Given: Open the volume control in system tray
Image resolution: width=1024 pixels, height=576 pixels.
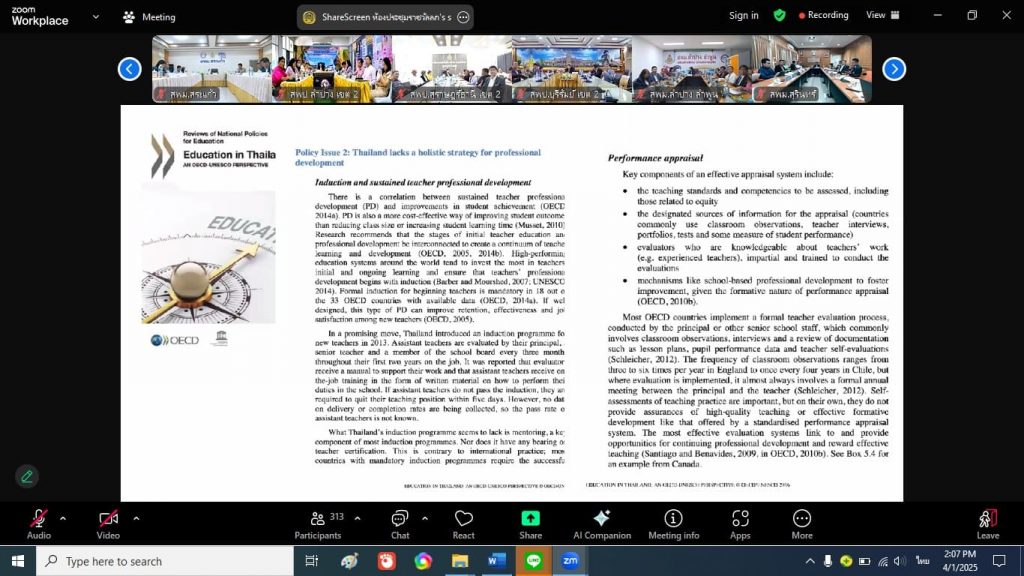Looking at the screenshot, I should pyautogui.click(x=901, y=561).
